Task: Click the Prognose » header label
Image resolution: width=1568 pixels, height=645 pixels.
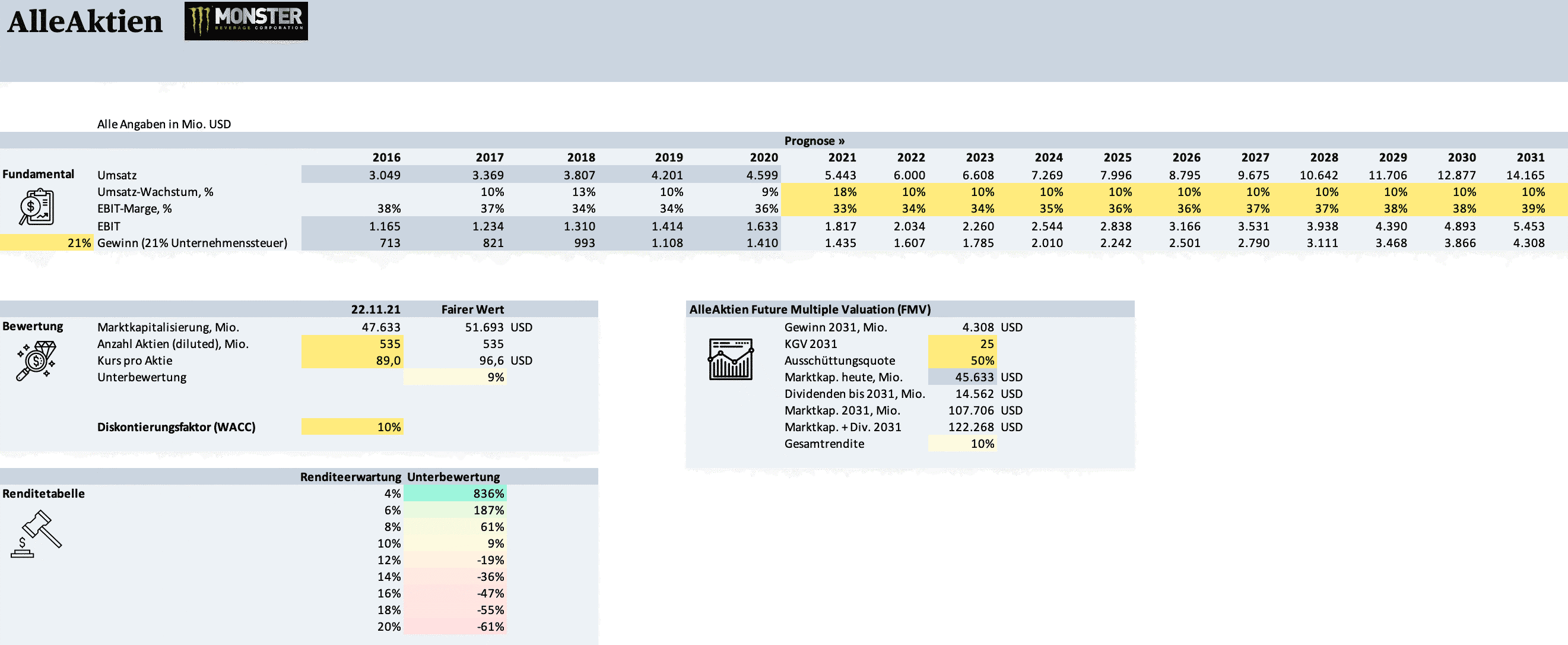Action: (814, 141)
